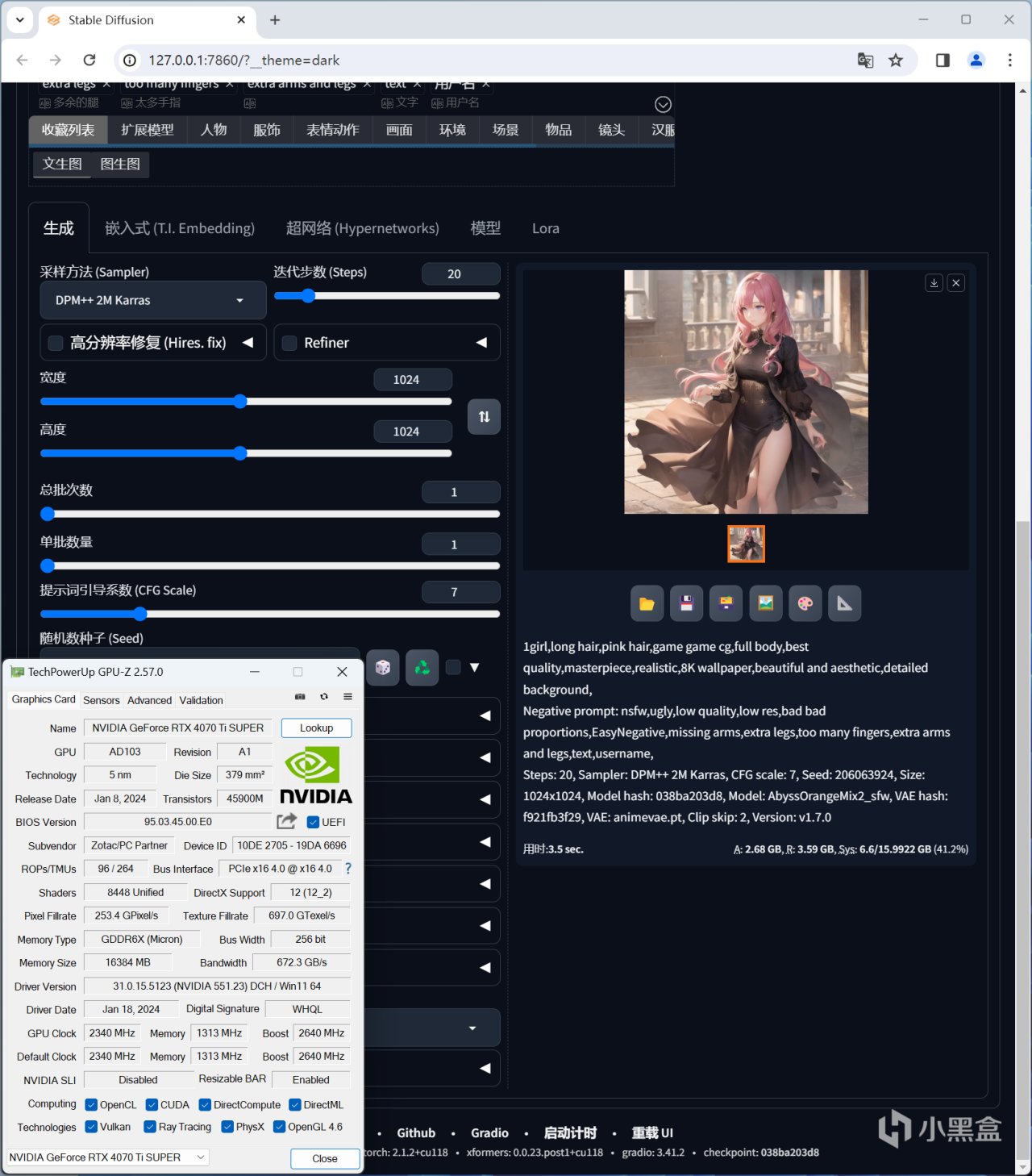
Task: Open the DPM++ 2M Karras sampler dropdown
Action: point(153,301)
